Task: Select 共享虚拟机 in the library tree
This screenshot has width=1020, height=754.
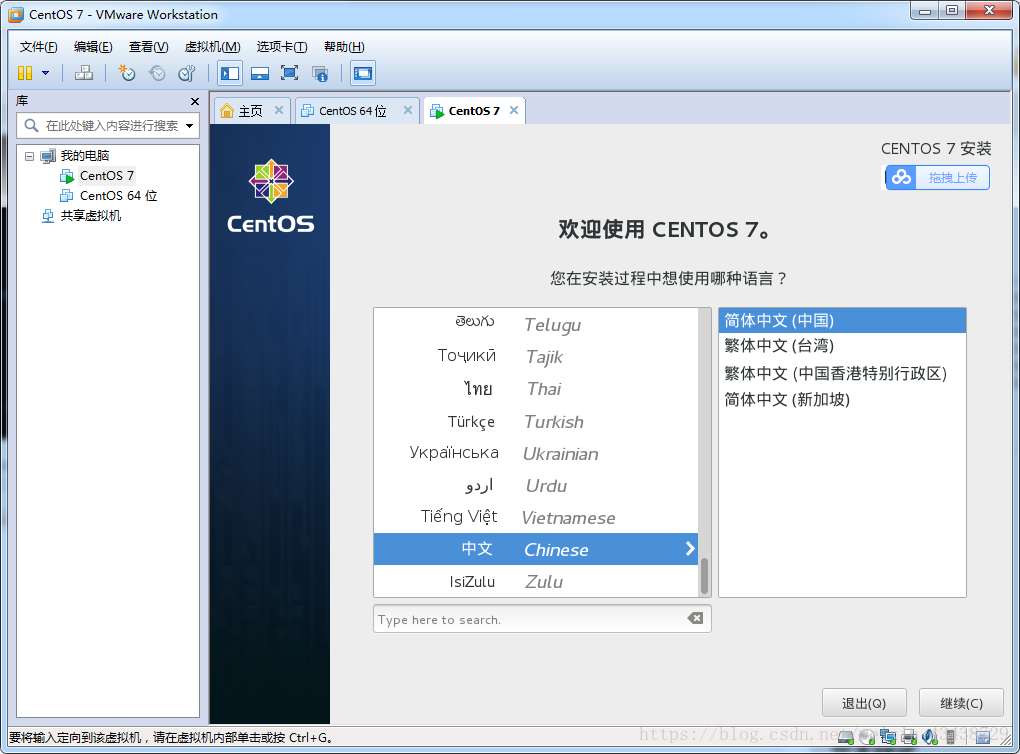Action: tap(90, 216)
